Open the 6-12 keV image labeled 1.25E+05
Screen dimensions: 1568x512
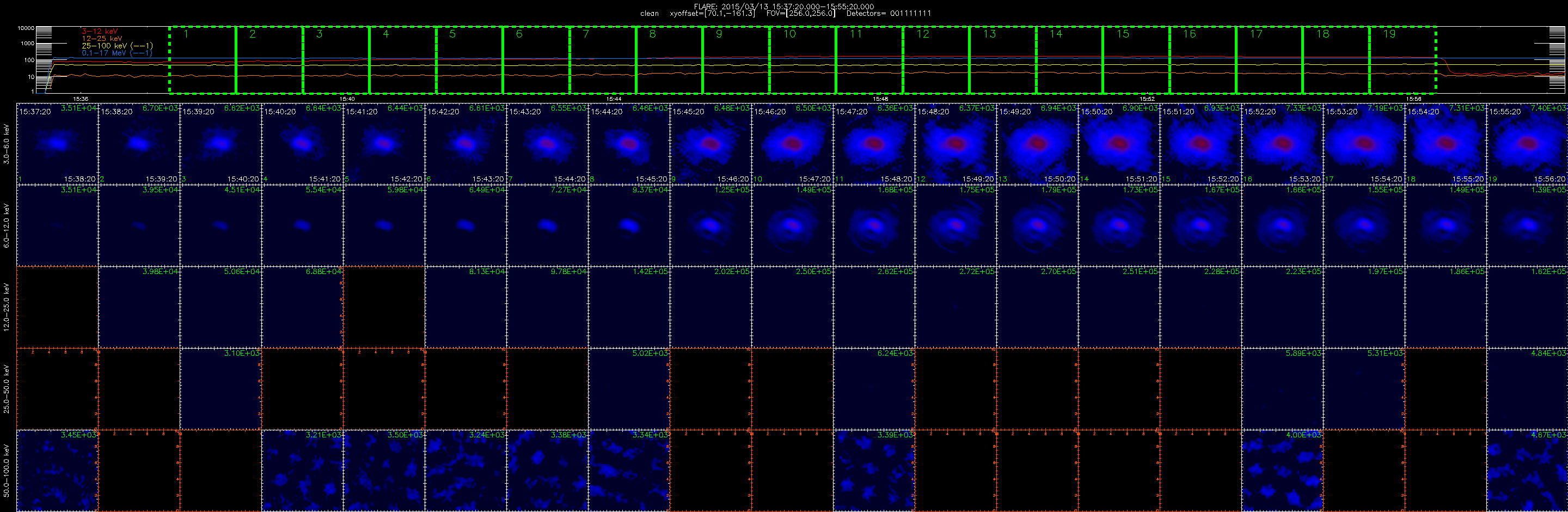(711, 225)
